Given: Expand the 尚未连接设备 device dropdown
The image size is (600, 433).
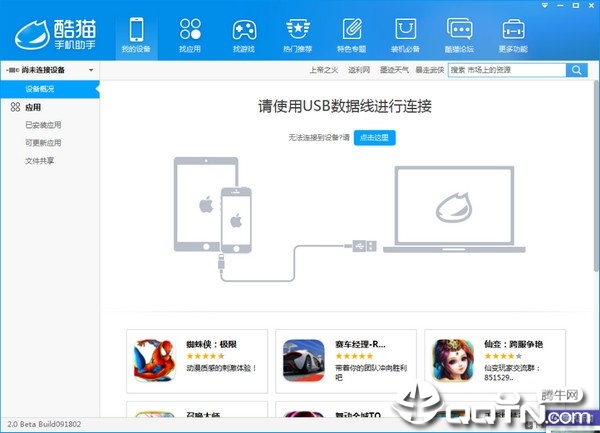Looking at the screenshot, I should [91, 70].
